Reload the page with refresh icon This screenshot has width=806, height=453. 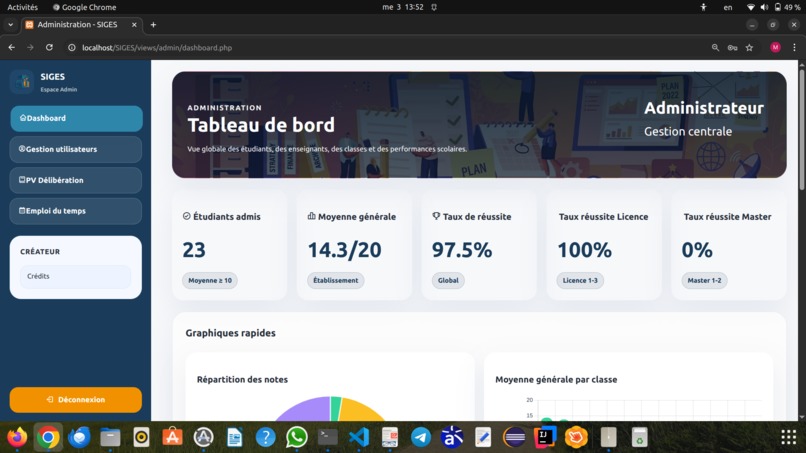click(49, 47)
